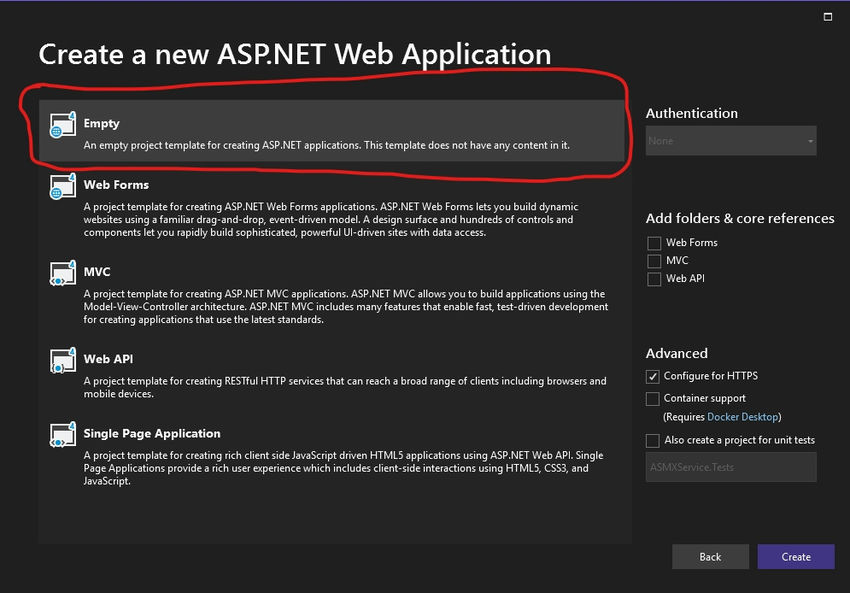850x593 pixels.
Task: Enable Container support checkbox
Action: pyautogui.click(x=653, y=398)
